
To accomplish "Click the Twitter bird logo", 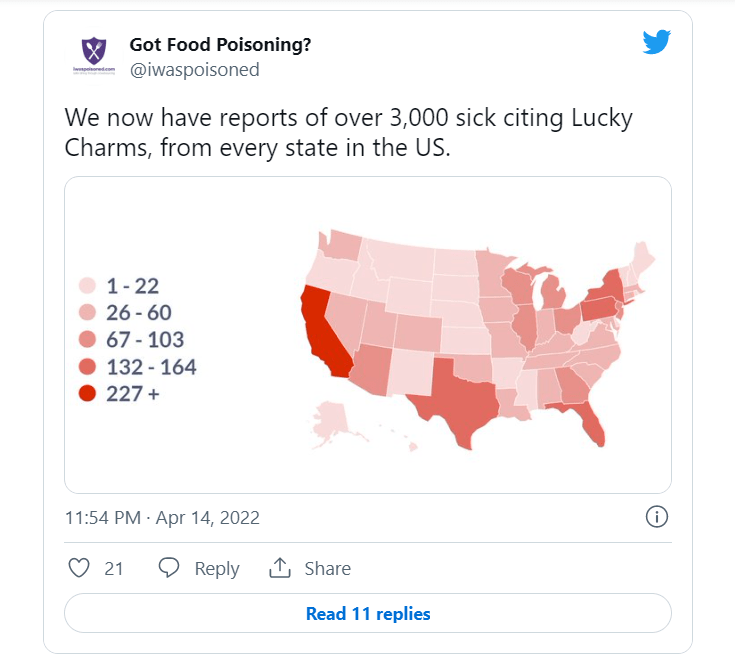I will click(656, 42).
